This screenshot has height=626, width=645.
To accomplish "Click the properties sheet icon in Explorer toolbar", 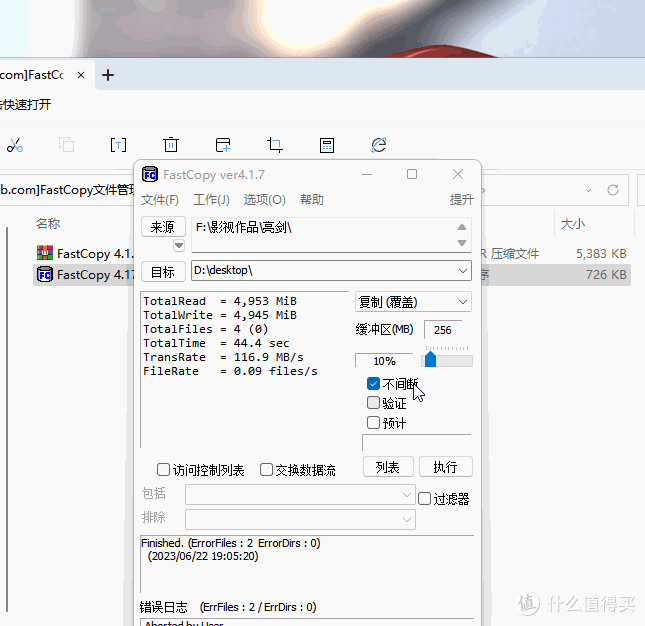I will point(327,145).
